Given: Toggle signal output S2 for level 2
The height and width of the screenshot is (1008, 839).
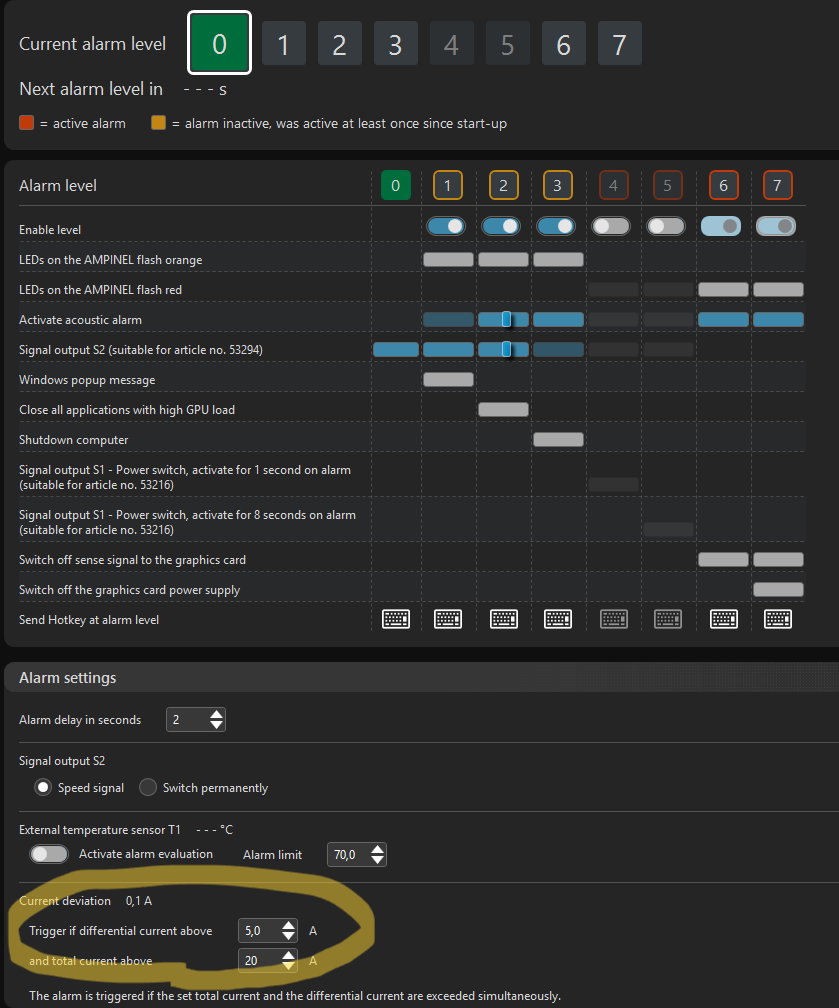Looking at the screenshot, I should point(503,349).
